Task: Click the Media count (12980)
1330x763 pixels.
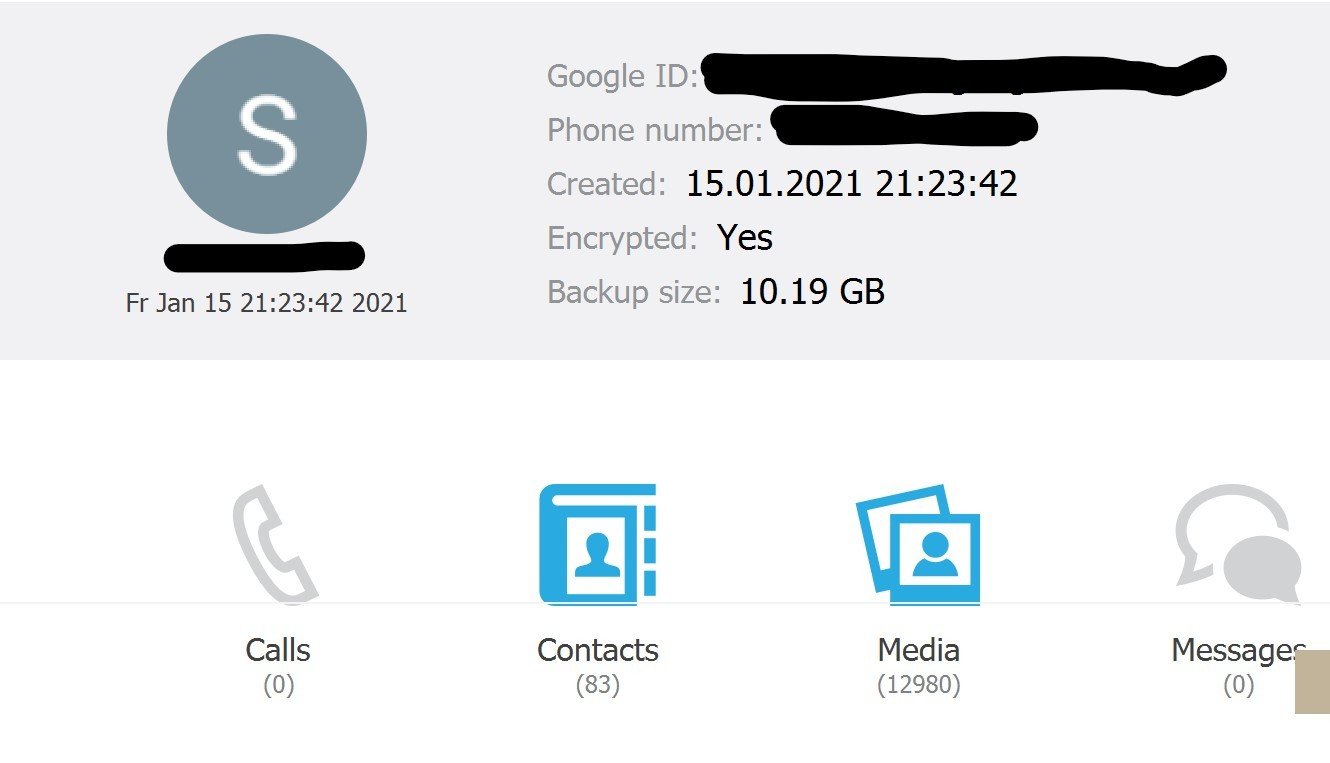Action: [918, 686]
